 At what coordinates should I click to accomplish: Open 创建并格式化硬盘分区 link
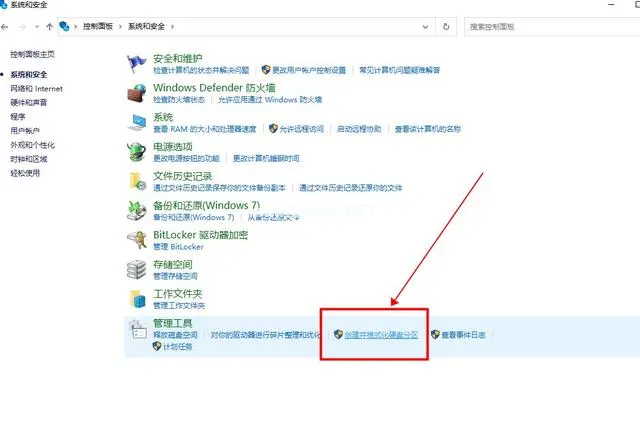pos(380,335)
